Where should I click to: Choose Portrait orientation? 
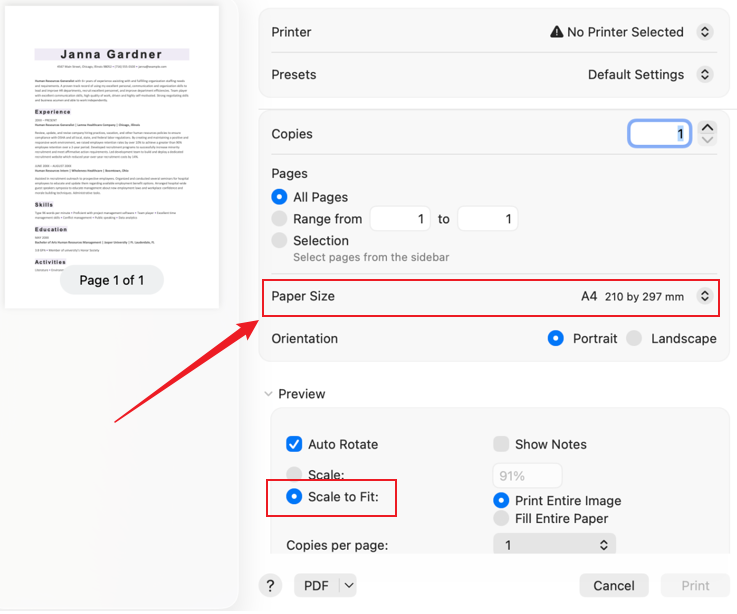click(x=556, y=338)
